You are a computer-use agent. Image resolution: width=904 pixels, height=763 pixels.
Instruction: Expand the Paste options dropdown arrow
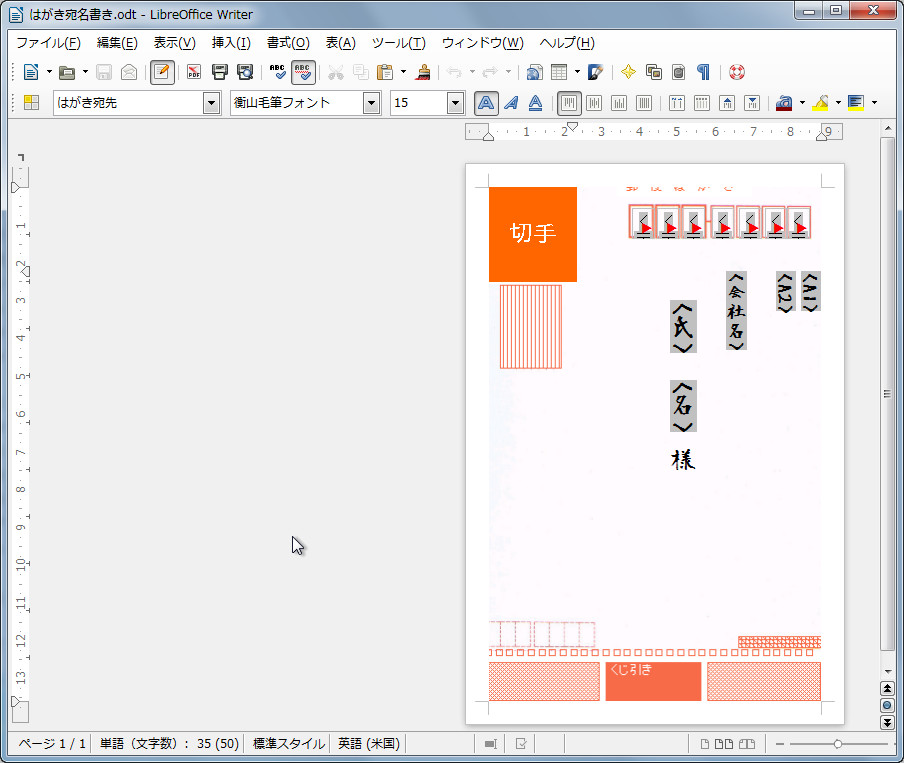pyautogui.click(x=403, y=72)
